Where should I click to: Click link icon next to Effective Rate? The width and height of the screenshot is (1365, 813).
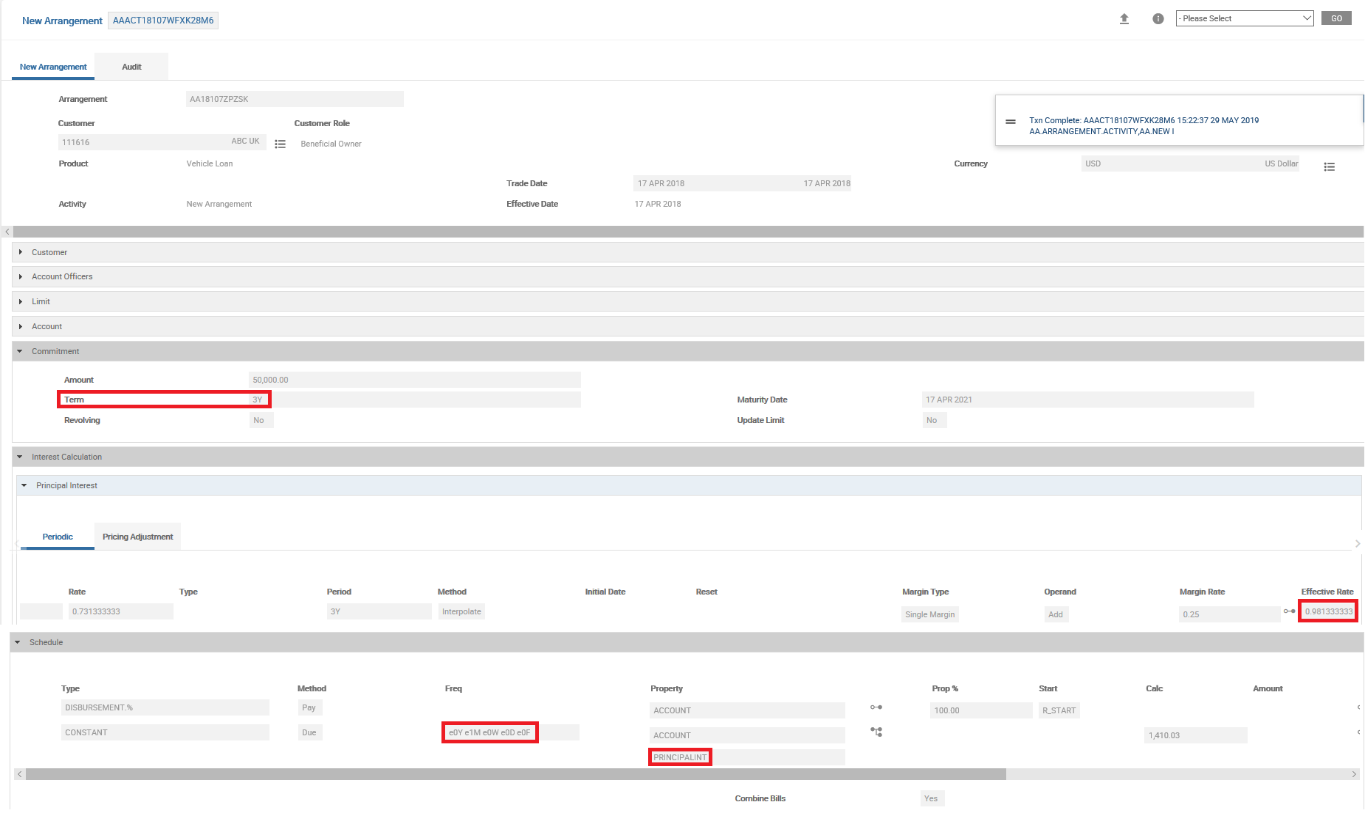tap(1289, 612)
